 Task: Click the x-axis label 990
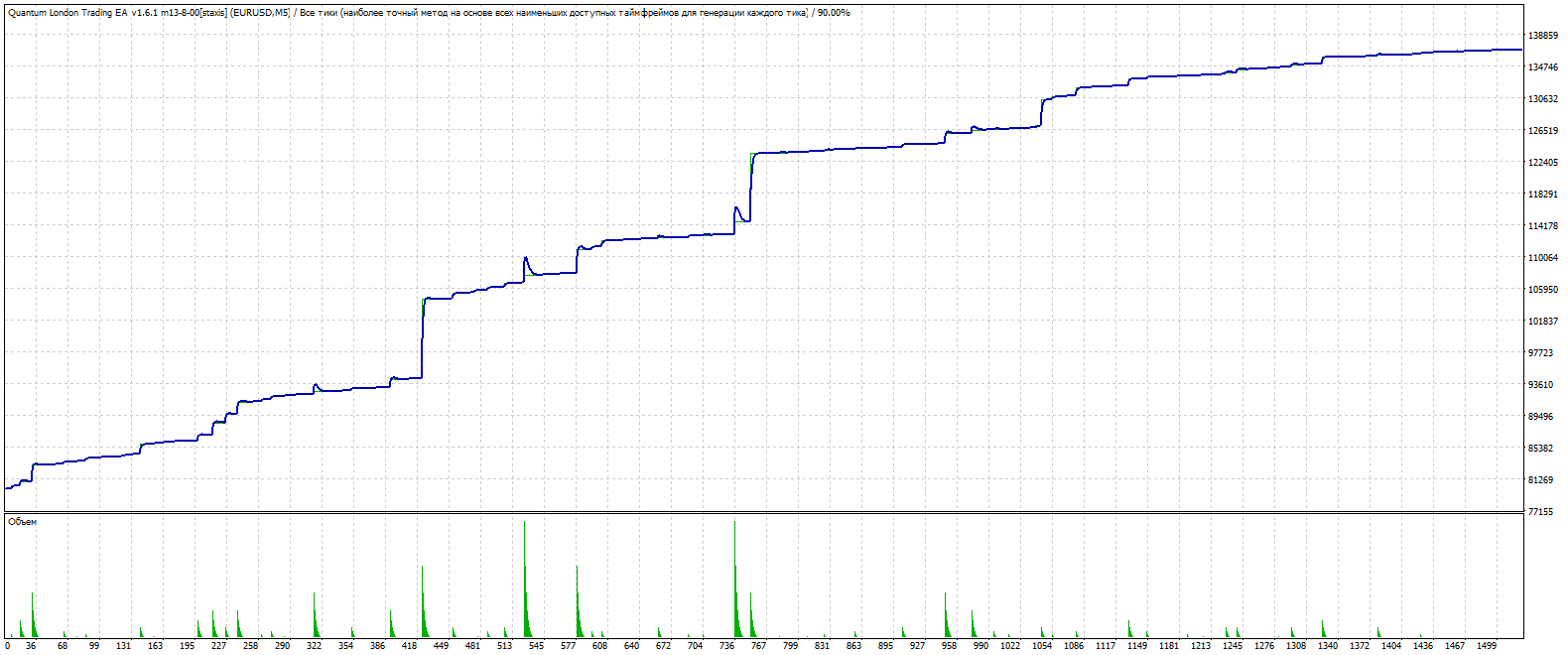(980, 646)
